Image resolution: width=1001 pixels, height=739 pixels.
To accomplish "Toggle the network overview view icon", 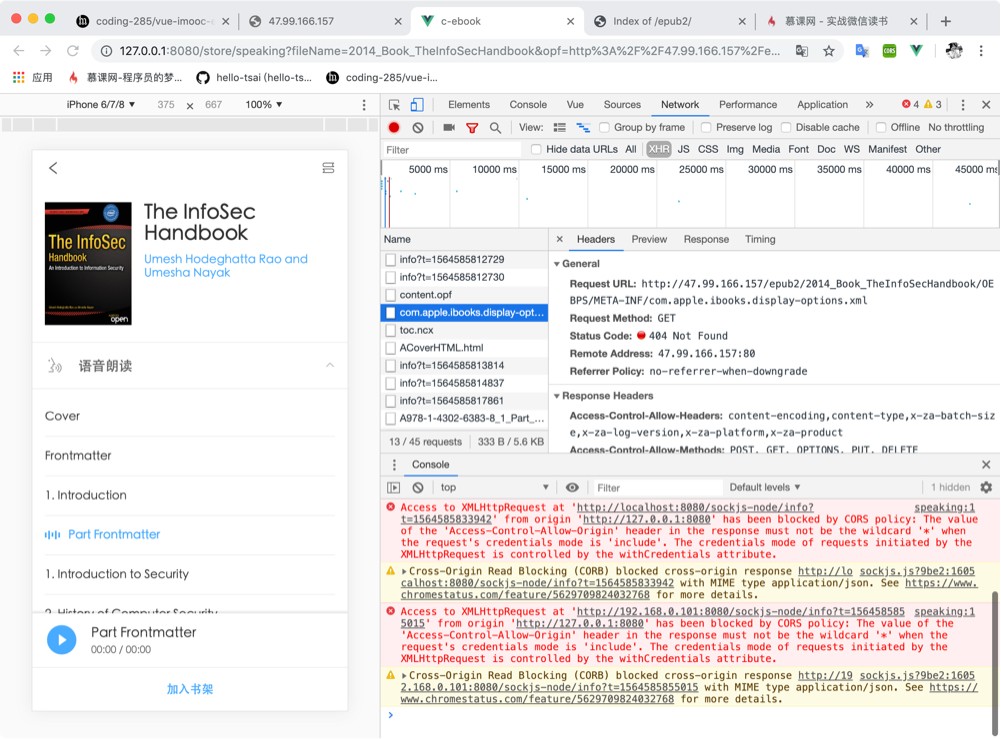I will coord(583,128).
